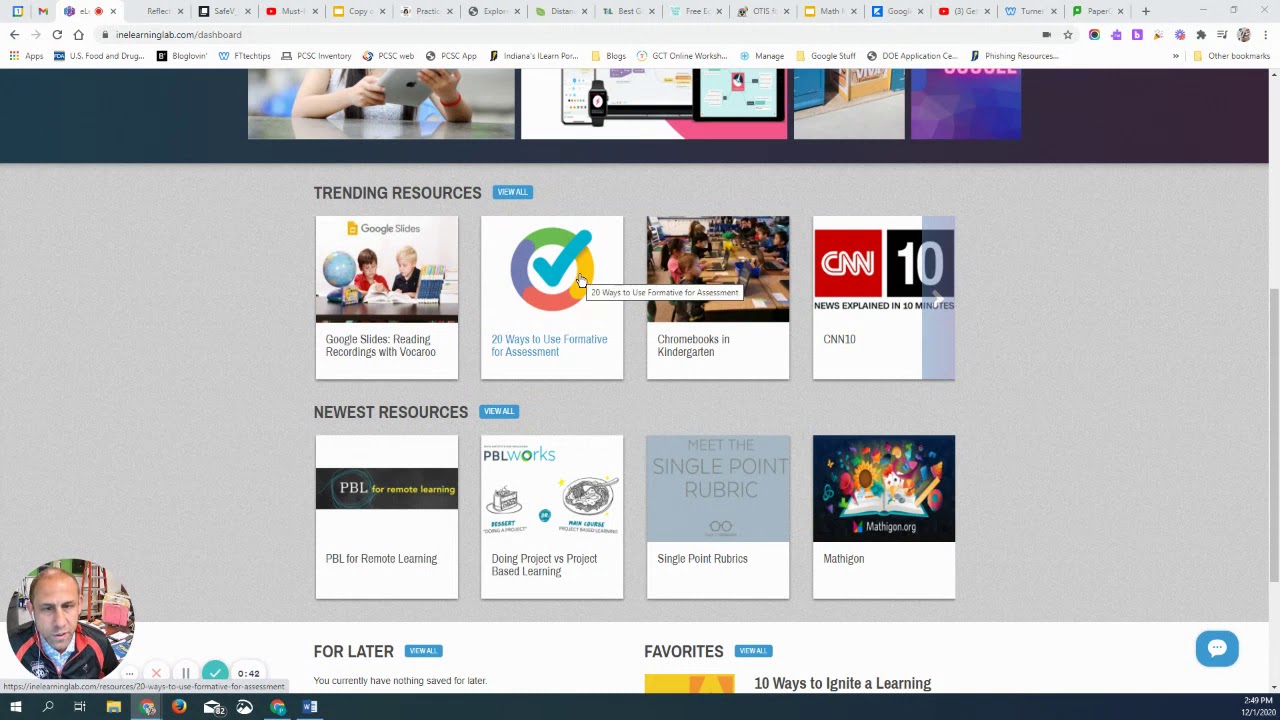This screenshot has height=720, width=1280.
Task: Open File Explorer from taskbar
Action: [114, 707]
